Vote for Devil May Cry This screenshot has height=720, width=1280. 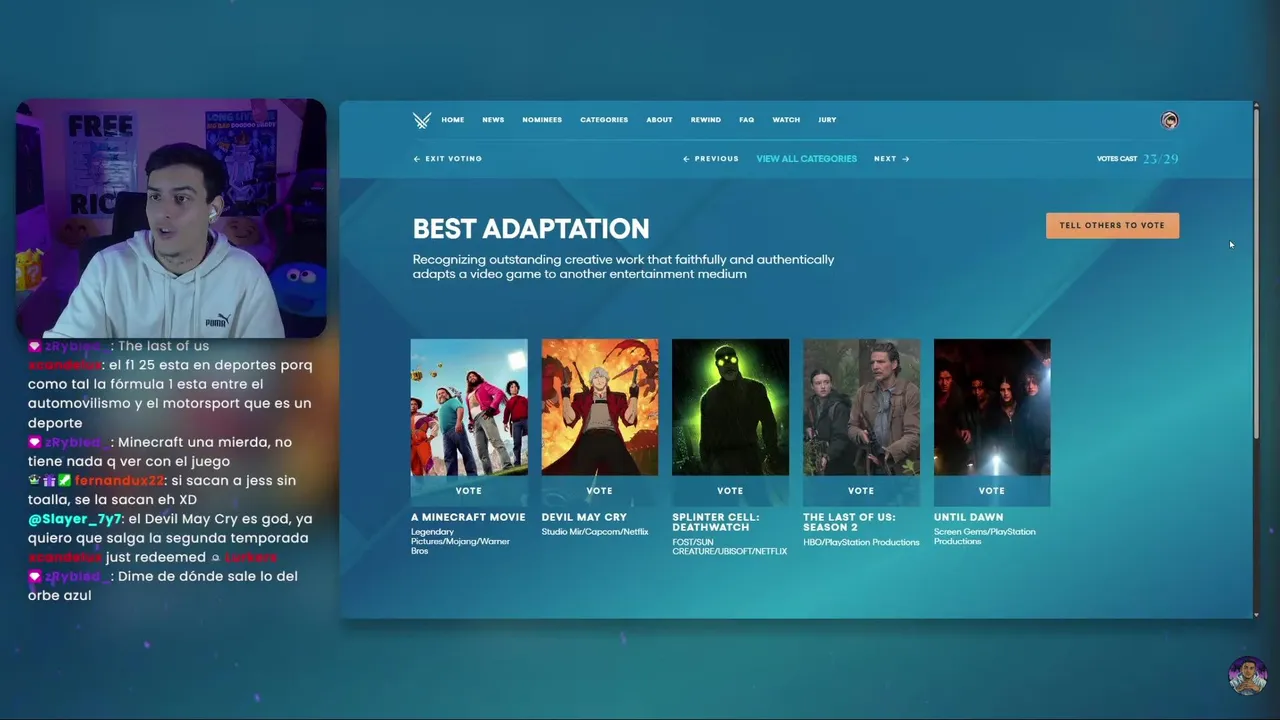[600, 491]
